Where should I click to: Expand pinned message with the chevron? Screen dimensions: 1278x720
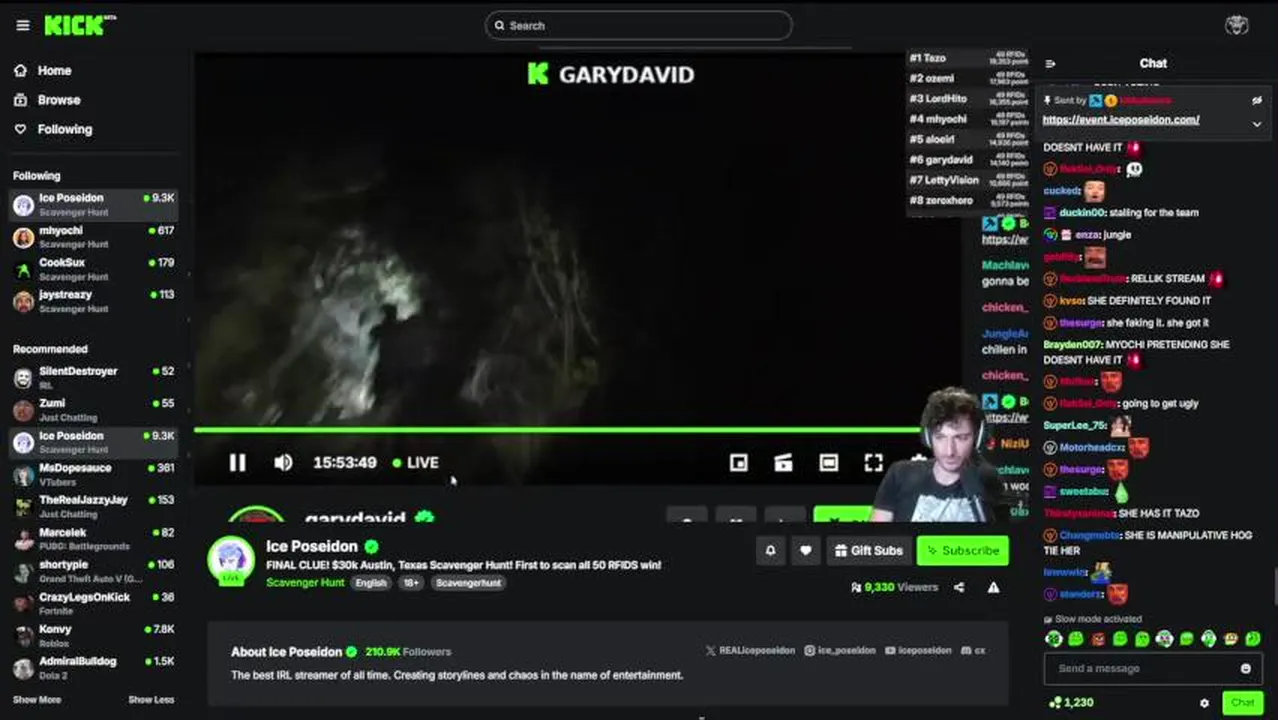[1257, 124]
